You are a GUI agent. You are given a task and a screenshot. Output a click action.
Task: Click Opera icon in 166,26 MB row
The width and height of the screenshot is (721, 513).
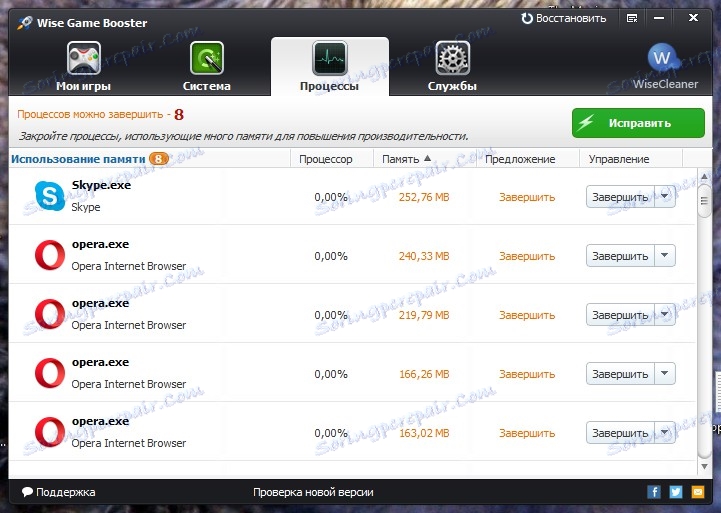(50, 373)
